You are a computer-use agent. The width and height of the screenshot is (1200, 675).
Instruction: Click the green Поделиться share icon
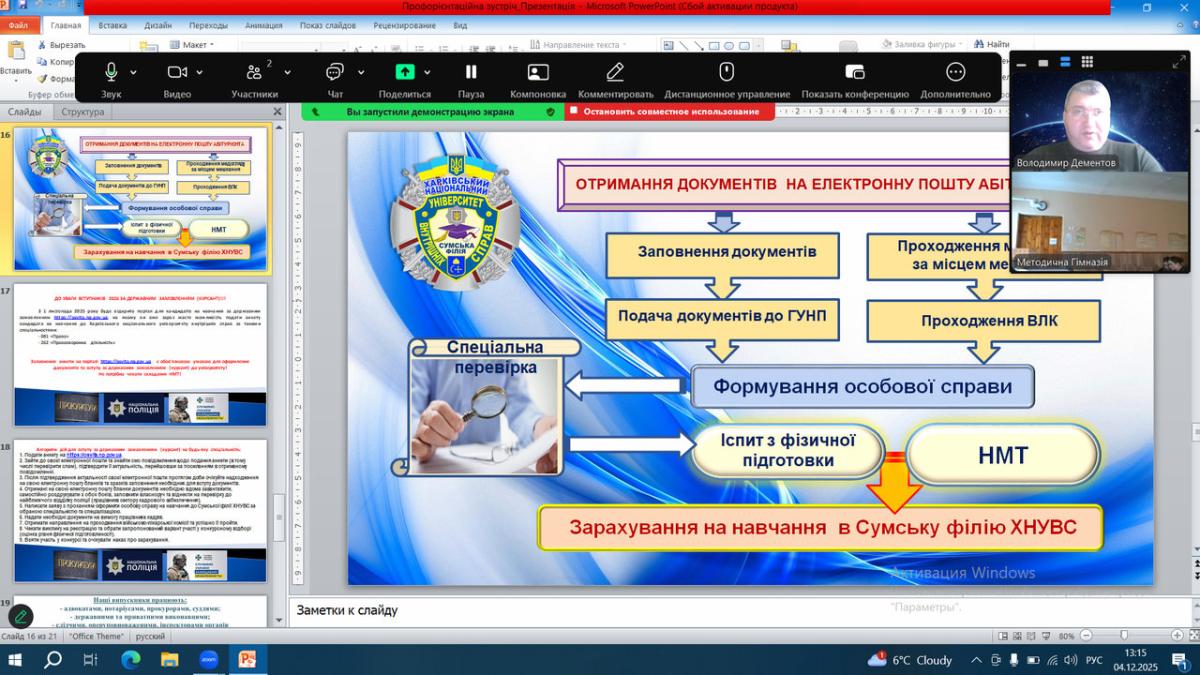[404, 73]
